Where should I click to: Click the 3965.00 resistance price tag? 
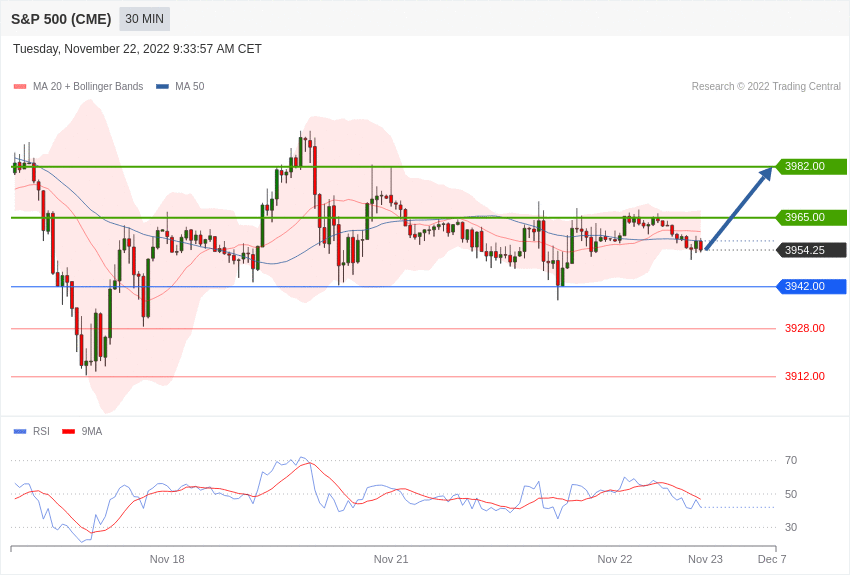point(811,217)
